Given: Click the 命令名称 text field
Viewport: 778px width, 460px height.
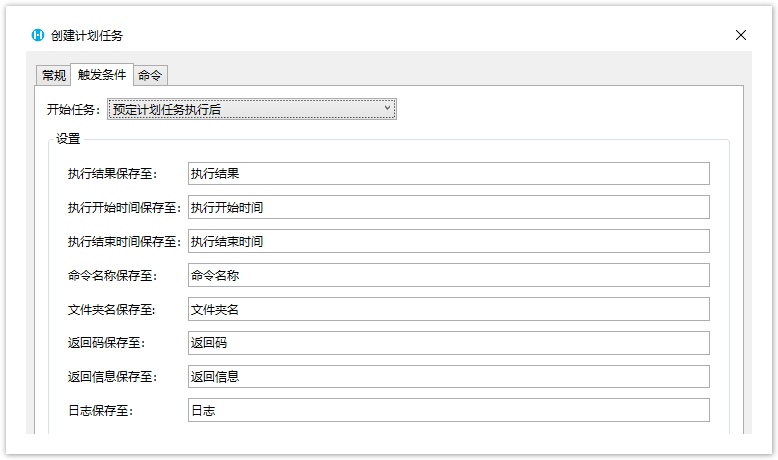Looking at the screenshot, I should click(x=449, y=275).
